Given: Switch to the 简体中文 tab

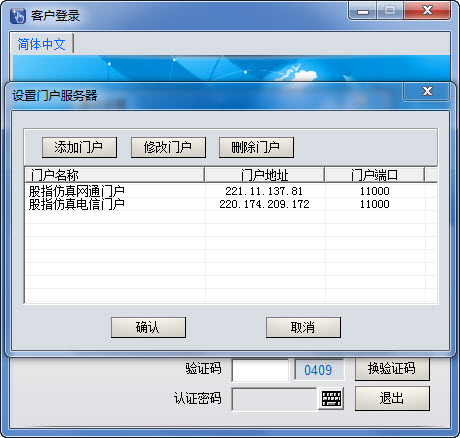Looking at the screenshot, I should [42, 44].
